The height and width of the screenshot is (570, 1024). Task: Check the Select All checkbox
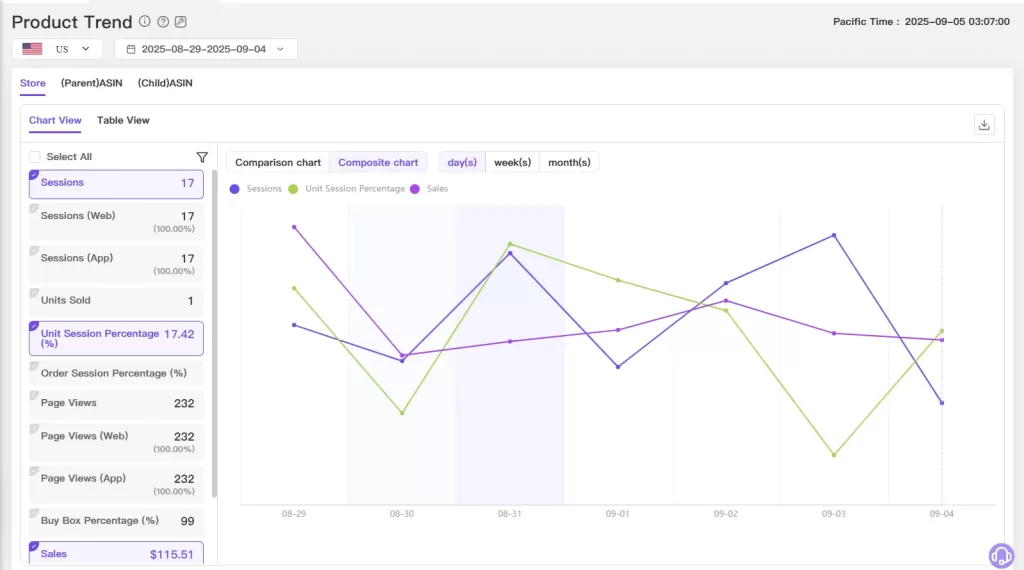coord(35,157)
